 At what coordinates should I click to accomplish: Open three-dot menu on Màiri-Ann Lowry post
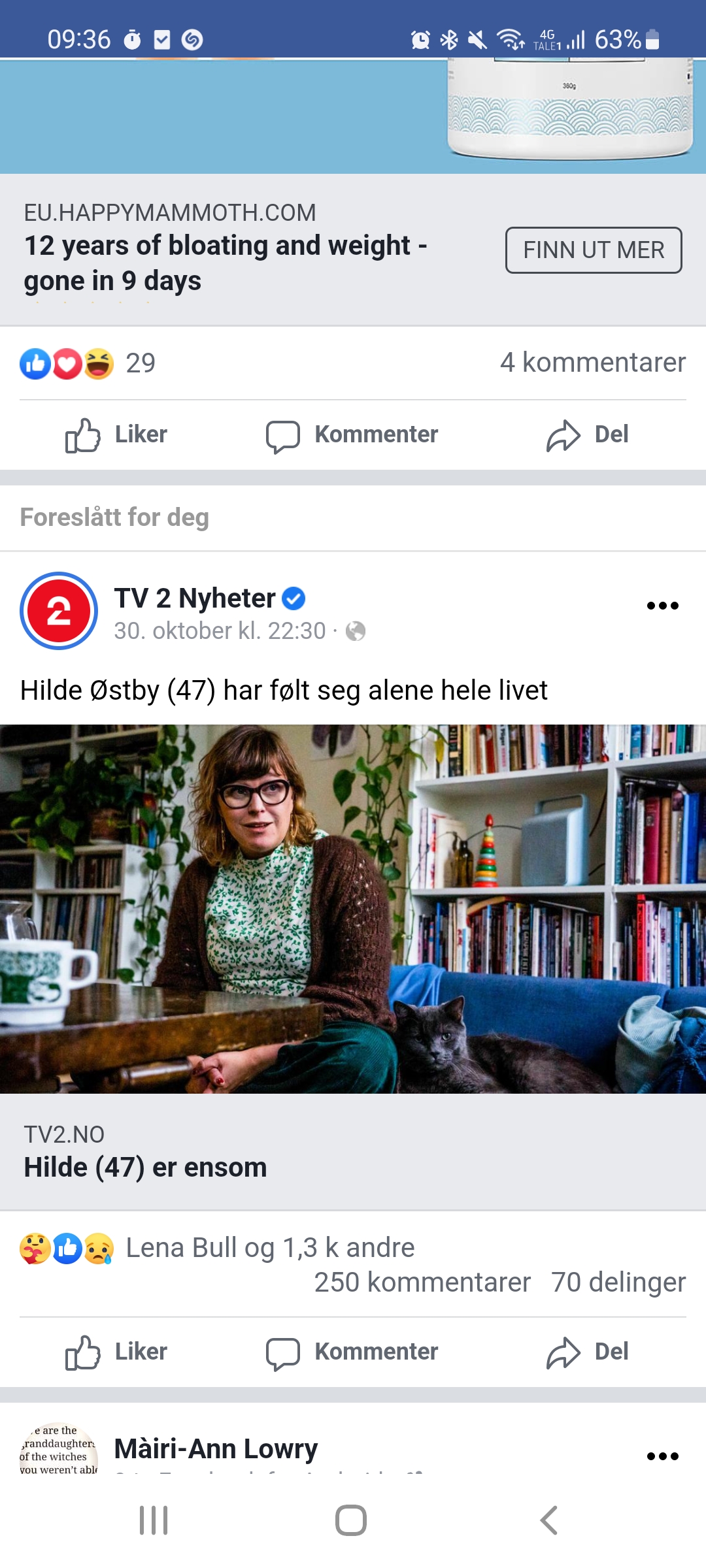coord(662,1456)
